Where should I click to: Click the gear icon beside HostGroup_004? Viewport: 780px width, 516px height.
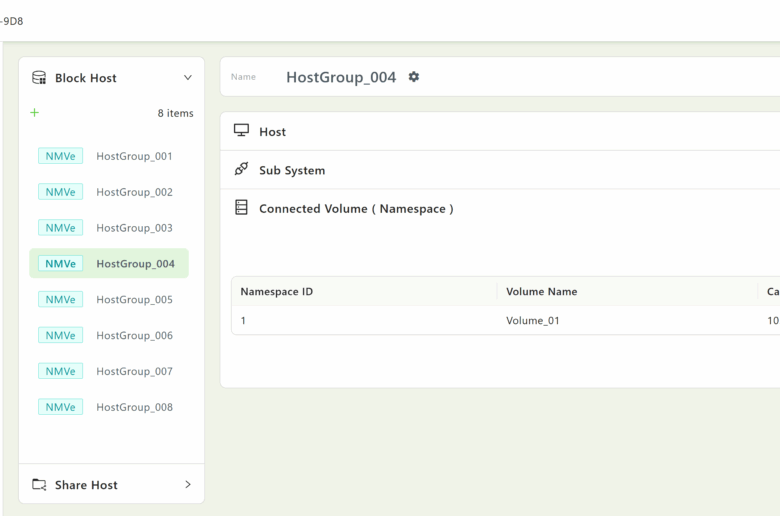tap(414, 77)
